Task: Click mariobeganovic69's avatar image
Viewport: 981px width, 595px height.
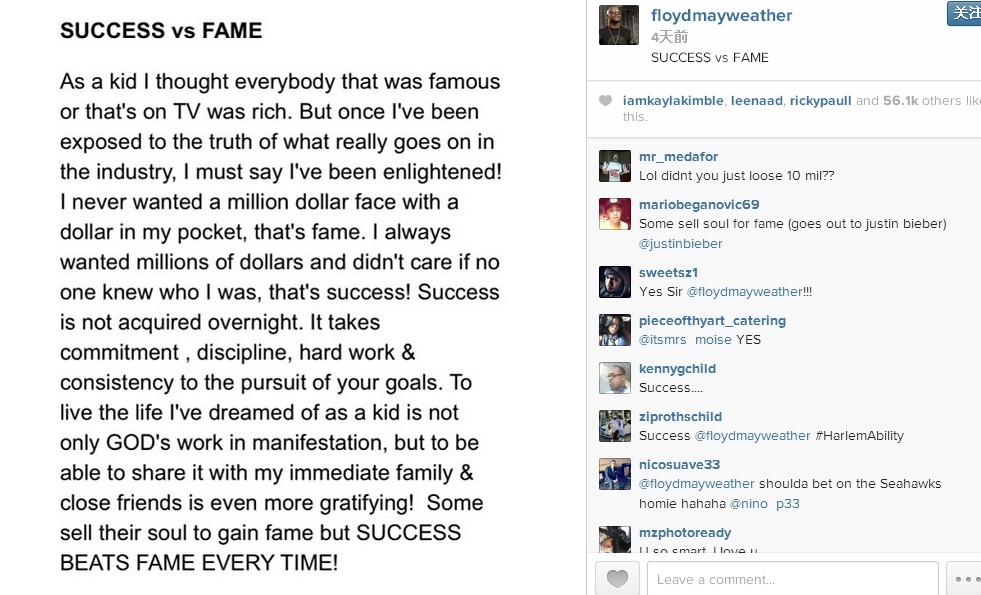Action: (x=614, y=214)
